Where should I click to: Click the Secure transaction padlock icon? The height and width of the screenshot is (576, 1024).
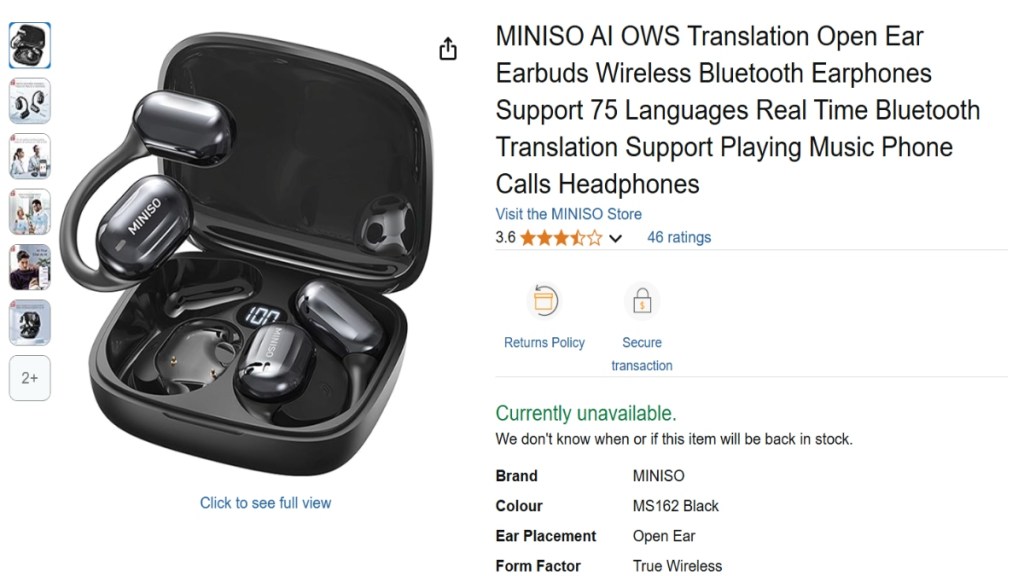tap(642, 301)
